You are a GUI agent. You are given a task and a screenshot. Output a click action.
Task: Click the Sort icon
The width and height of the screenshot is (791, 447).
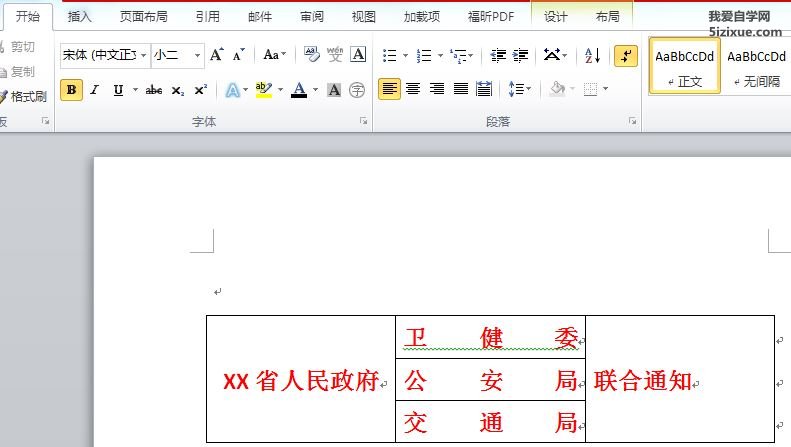[592, 55]
